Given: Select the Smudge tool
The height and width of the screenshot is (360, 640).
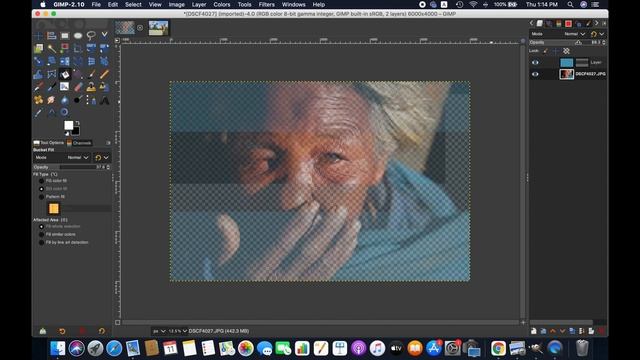Looking at the screenshot, I should point(52,100).
